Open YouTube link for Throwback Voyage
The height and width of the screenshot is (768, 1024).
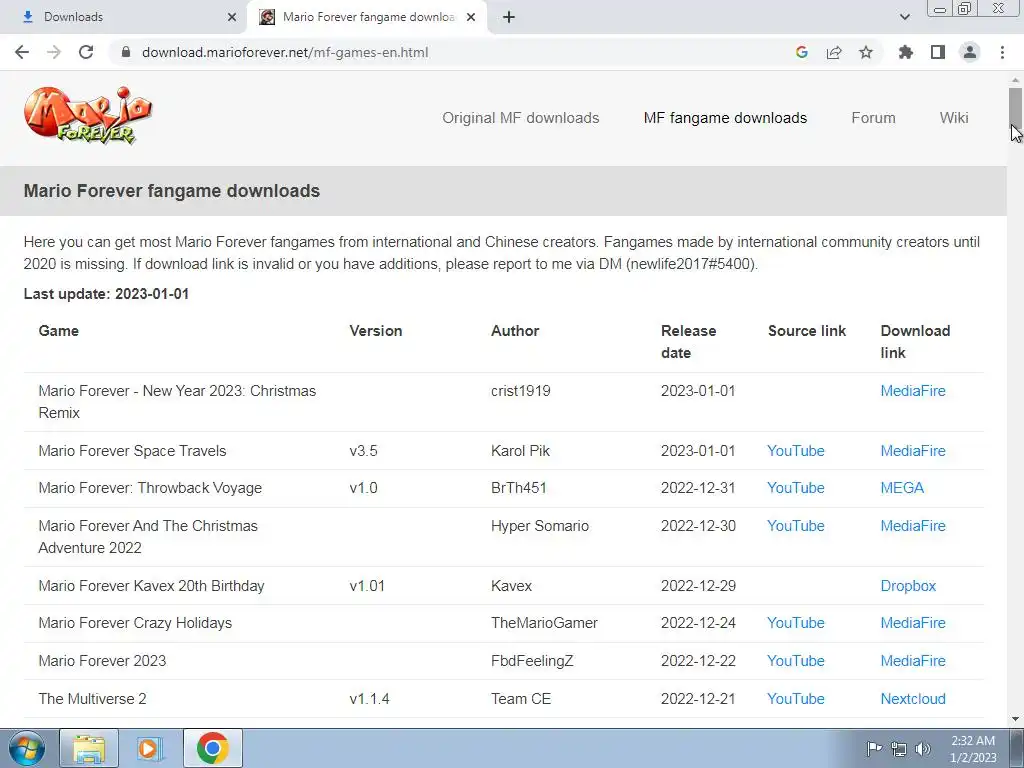pyautogui.click(x=795, y=488)
